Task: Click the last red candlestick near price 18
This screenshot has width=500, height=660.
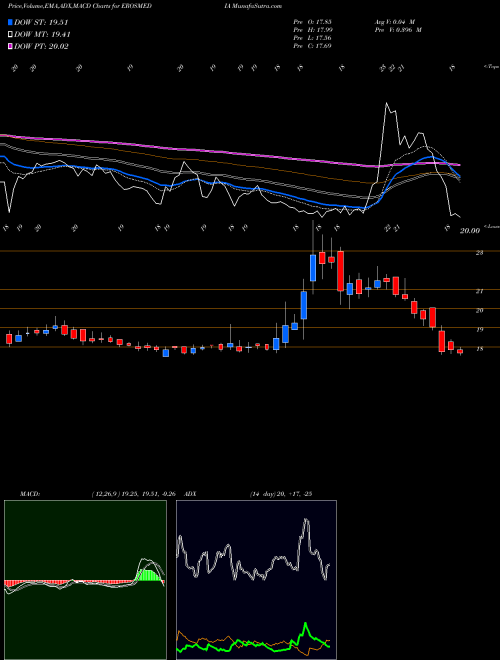Action: (x=460, y=351)
